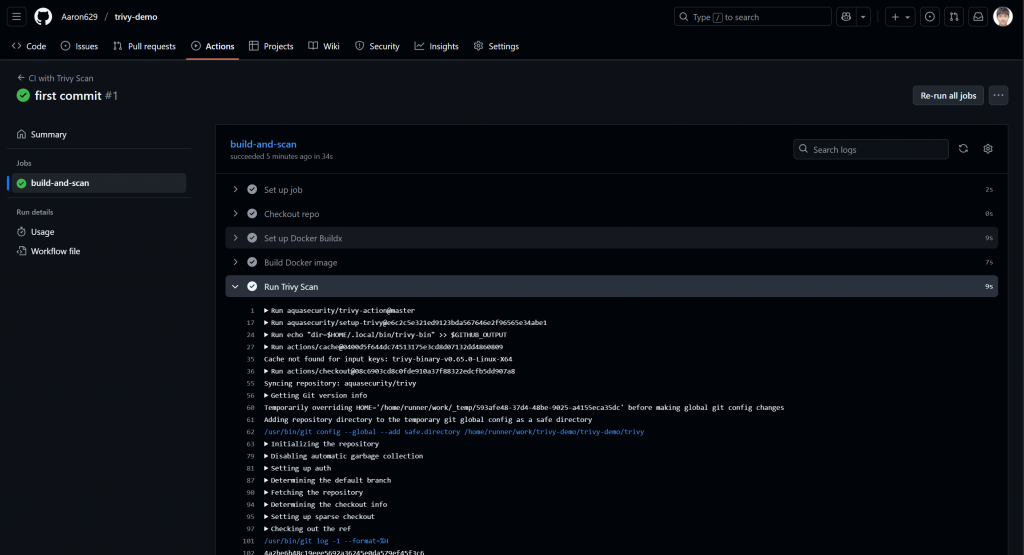Image resolution: width=1024 pixels, height=555 pixels.
Task: Expand the Run aquasecurity/setup-trivy log group
Action: coord(406,323)
